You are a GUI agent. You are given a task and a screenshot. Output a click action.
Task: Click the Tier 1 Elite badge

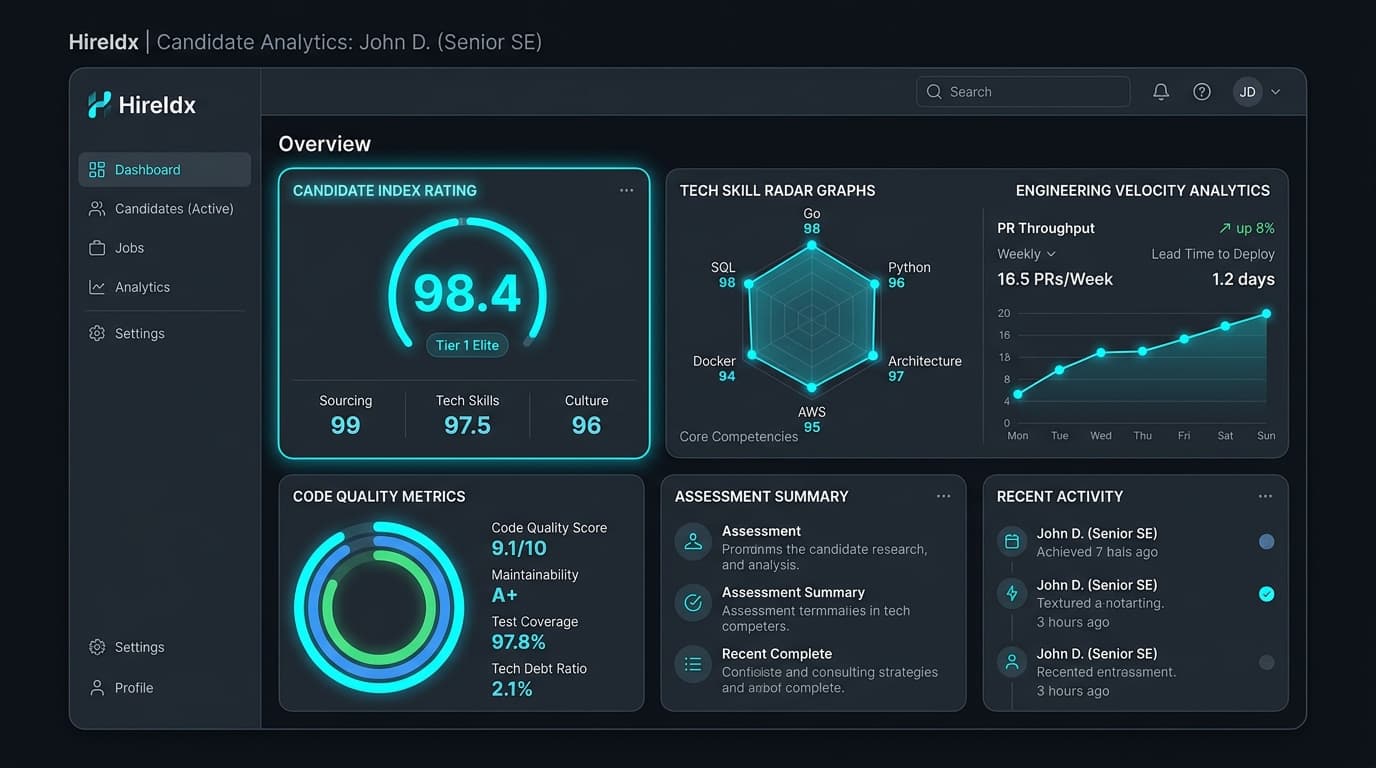[467, 345]
